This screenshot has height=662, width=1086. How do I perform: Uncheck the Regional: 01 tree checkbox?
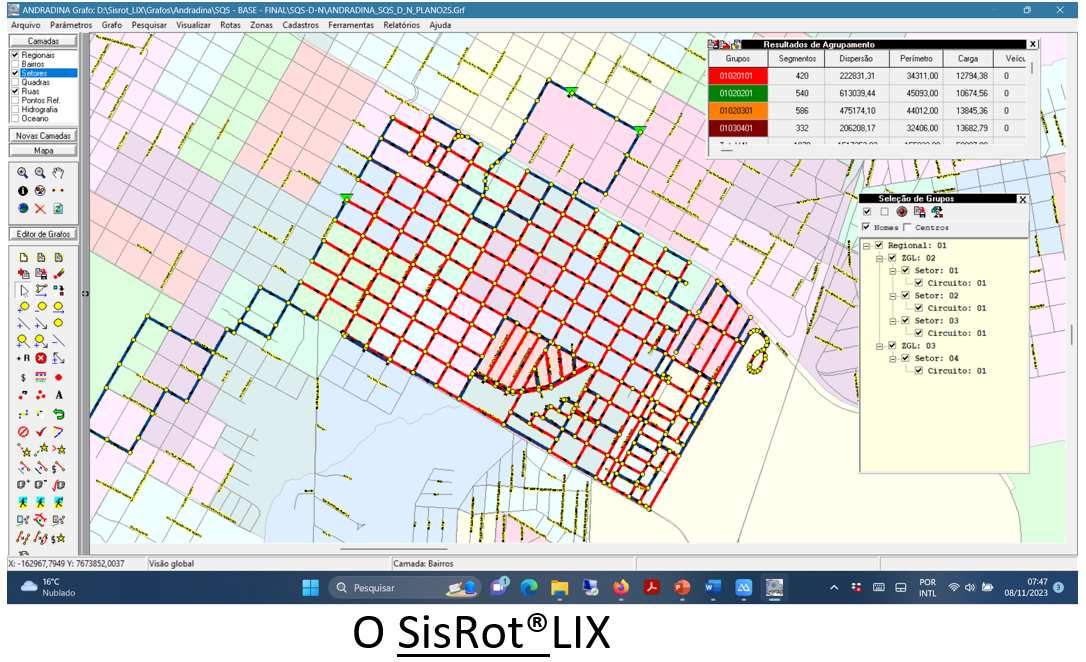[879, 245]
